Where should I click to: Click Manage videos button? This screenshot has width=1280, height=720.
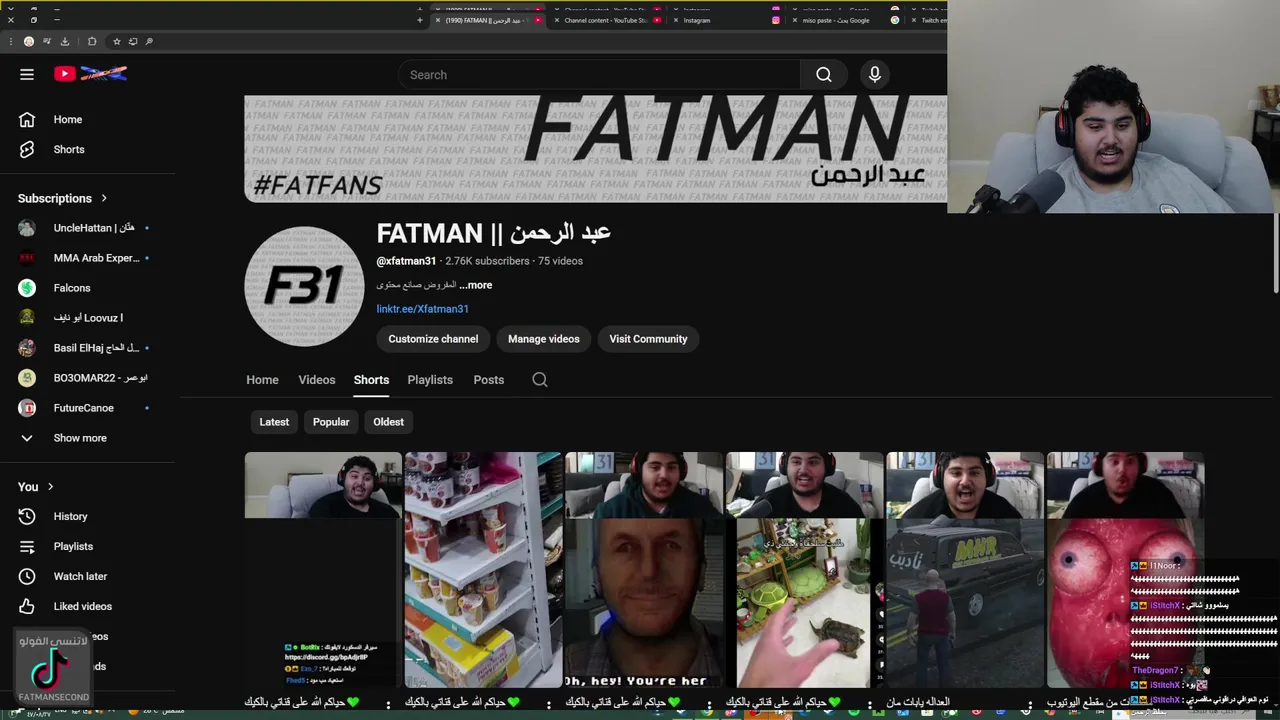point(543,339)
